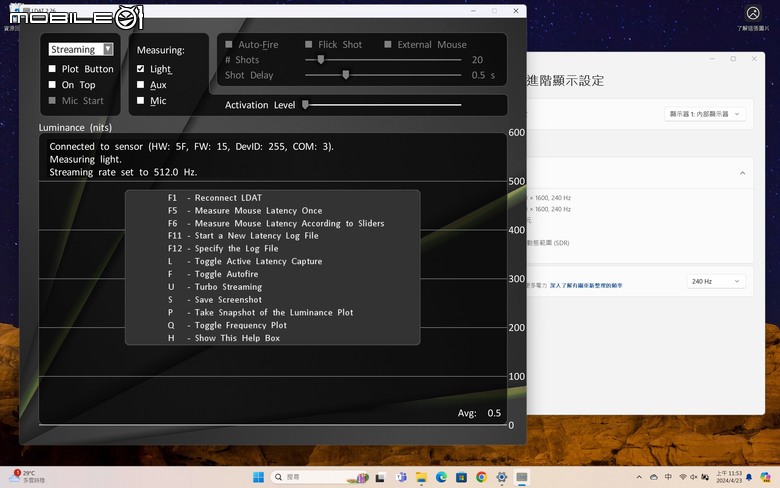Click the F11 Start a New Latency Log line
This screenshot has width=780, height=488.
click(243, 236)
